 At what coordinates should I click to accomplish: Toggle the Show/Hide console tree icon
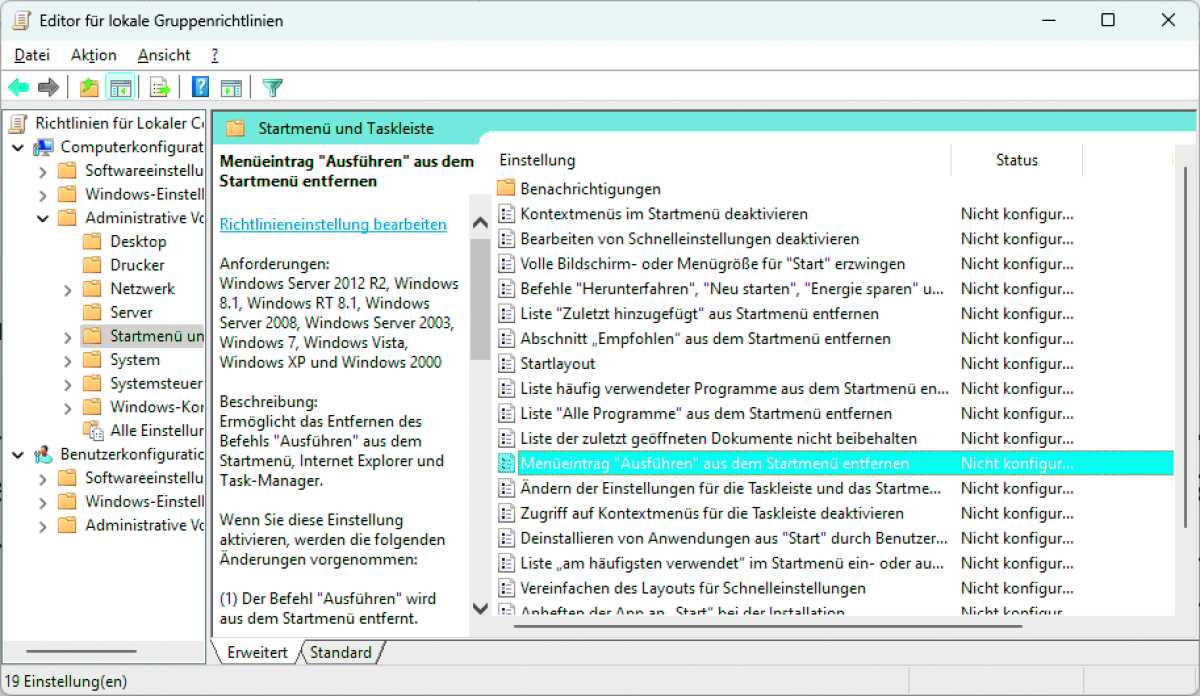(x=120, y=87)
